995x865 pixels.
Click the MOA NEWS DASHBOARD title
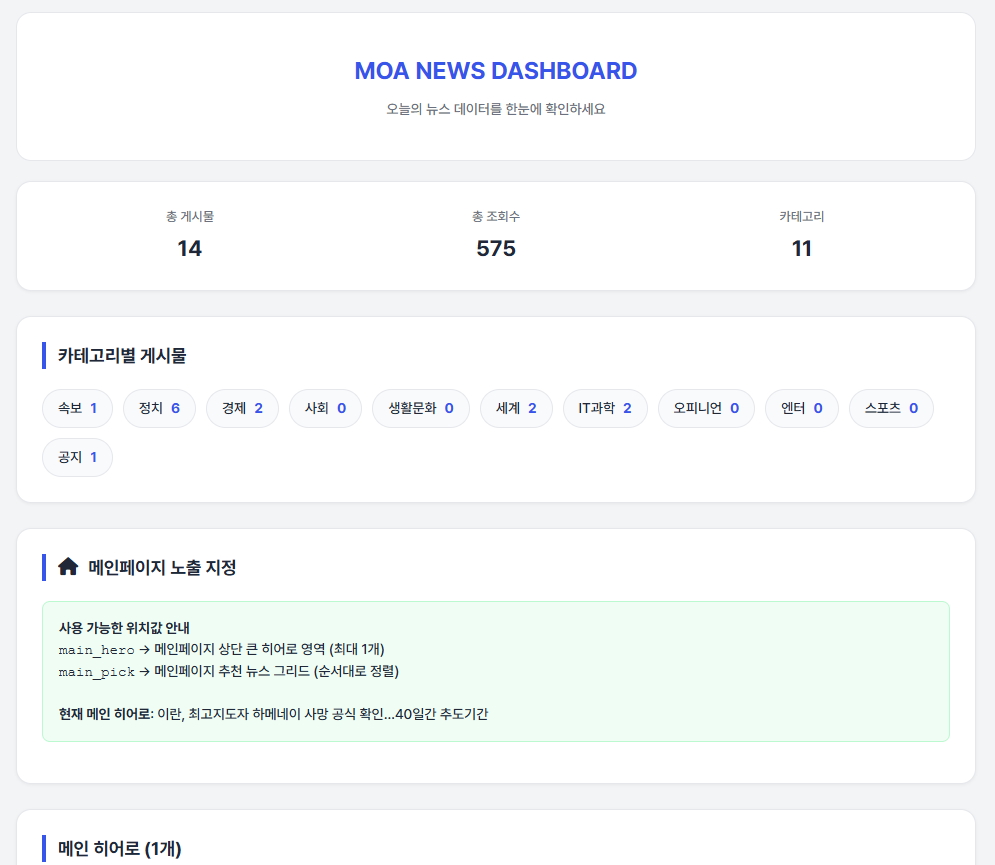[x=496, y=71]
